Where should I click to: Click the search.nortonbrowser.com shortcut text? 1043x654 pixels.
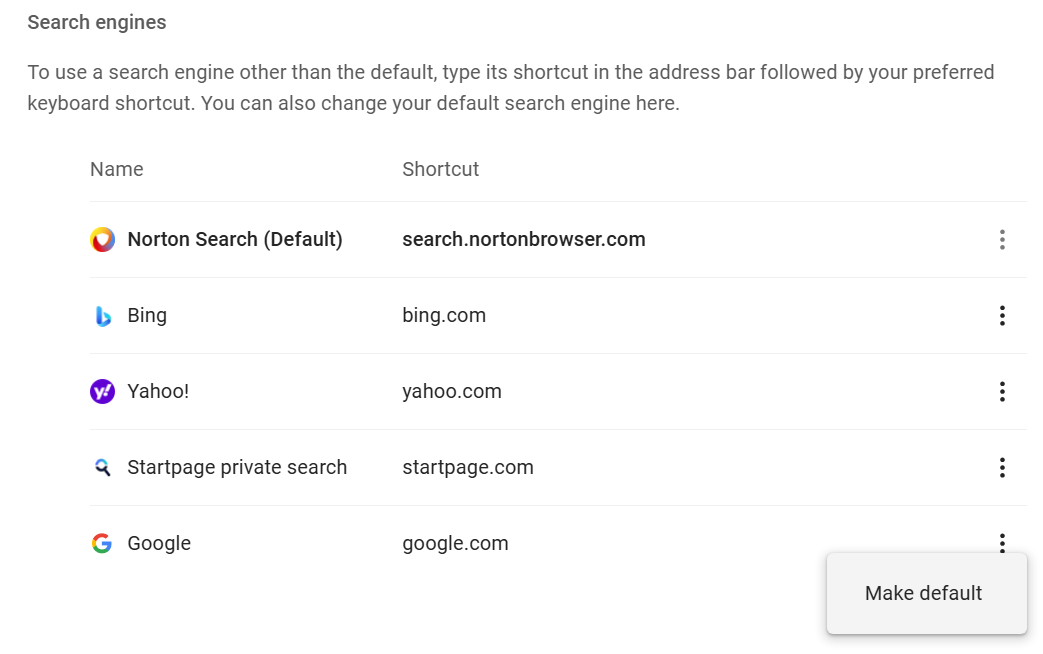(x=524, y=240)
